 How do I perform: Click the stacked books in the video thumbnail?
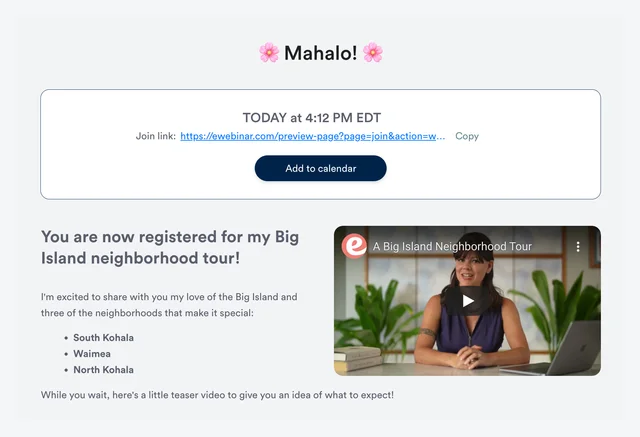coord(358,359)
